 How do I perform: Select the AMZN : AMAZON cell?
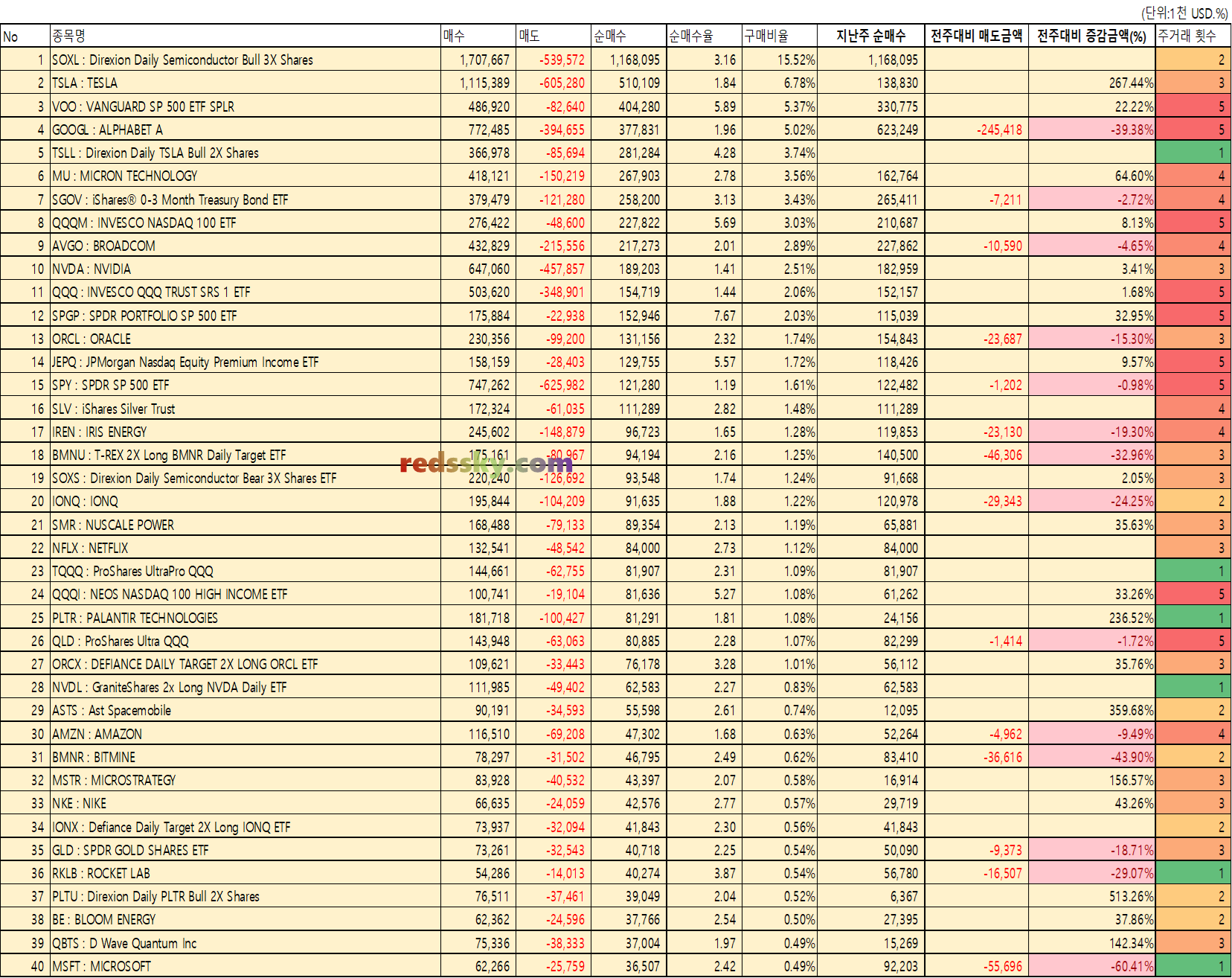point(246,734)
